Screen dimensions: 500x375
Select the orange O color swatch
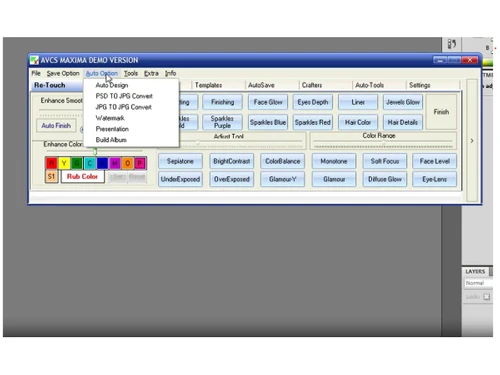127,163
